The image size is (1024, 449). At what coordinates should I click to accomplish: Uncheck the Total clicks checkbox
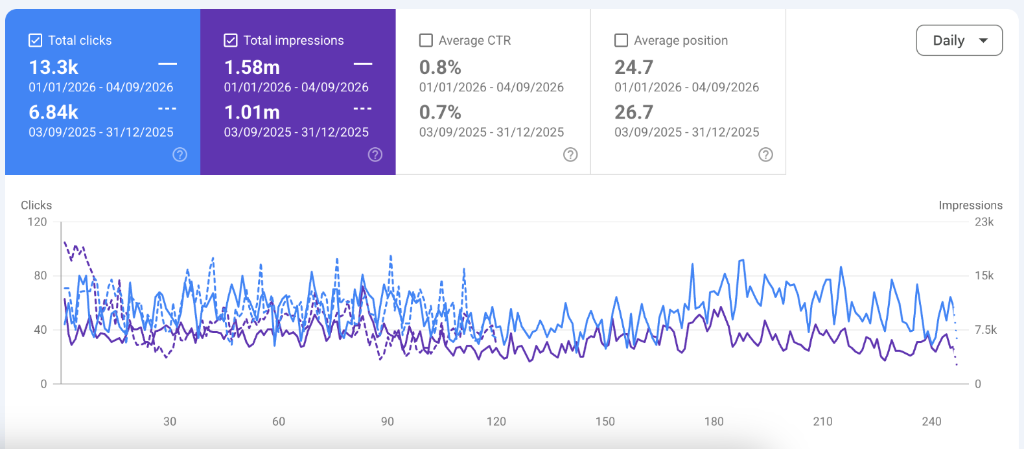(35, 40)
